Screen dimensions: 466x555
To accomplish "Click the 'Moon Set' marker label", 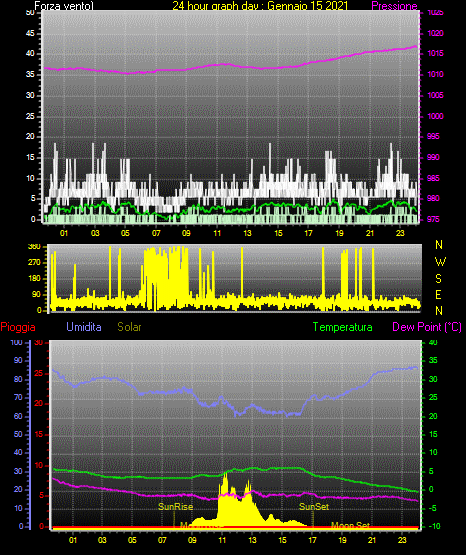I will (x=350, y=525).
